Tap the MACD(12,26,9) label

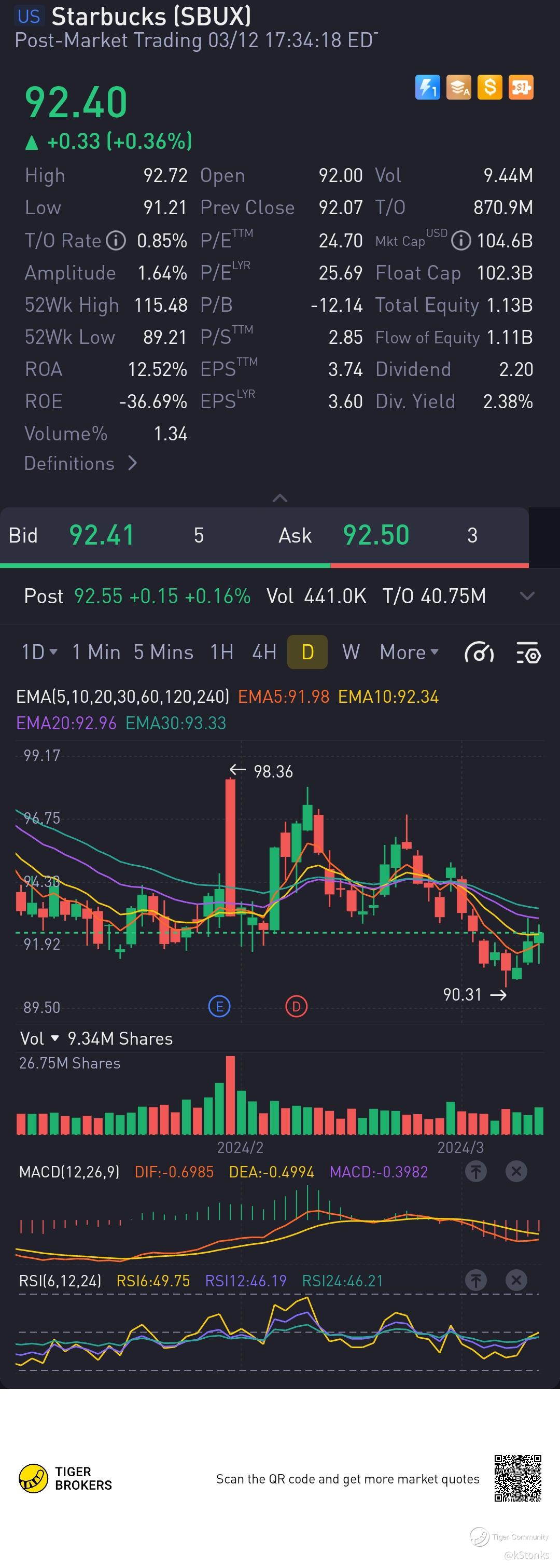click(70, 1172)
